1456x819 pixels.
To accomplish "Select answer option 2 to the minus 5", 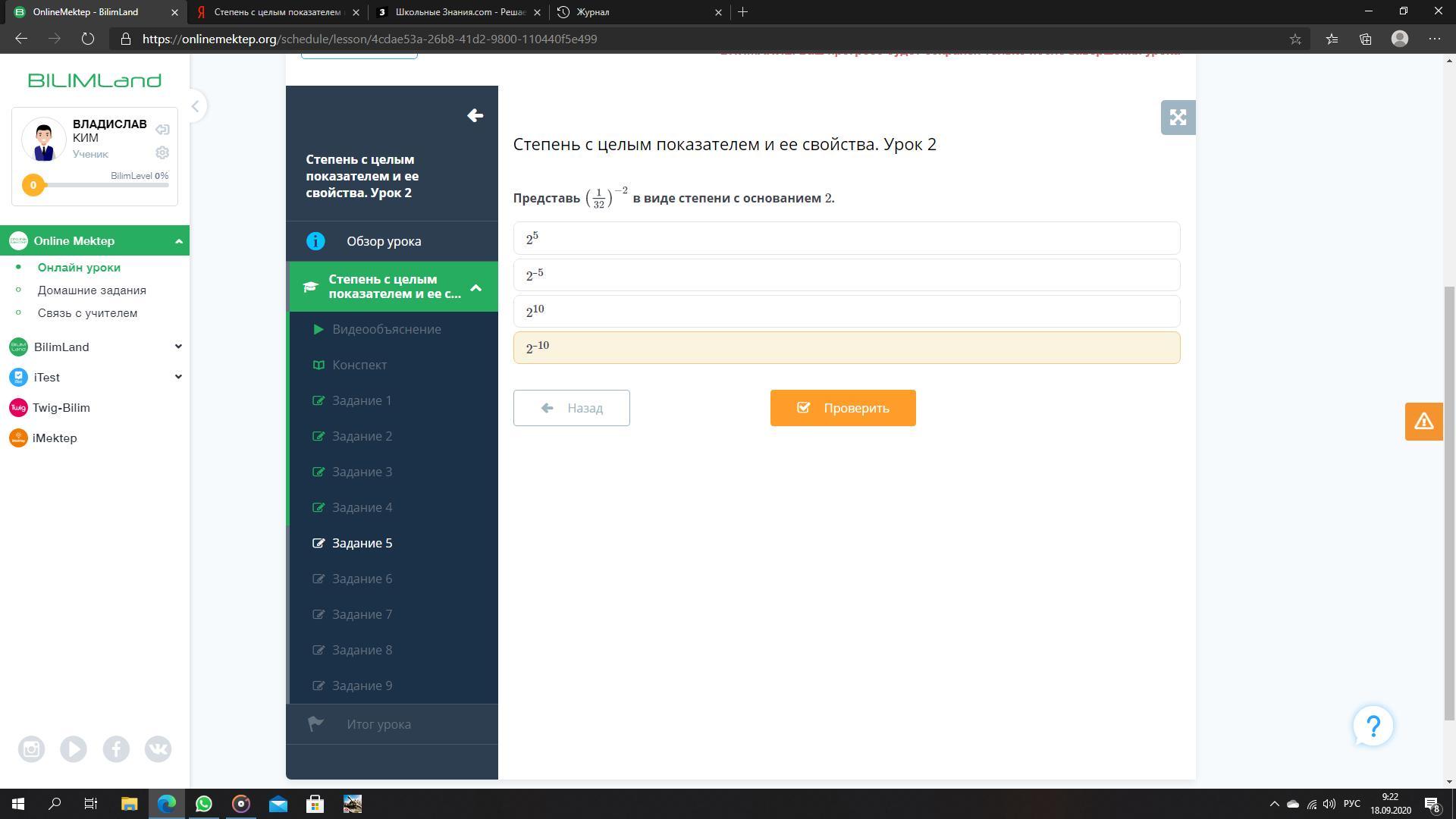I will [x=846, y=275].
